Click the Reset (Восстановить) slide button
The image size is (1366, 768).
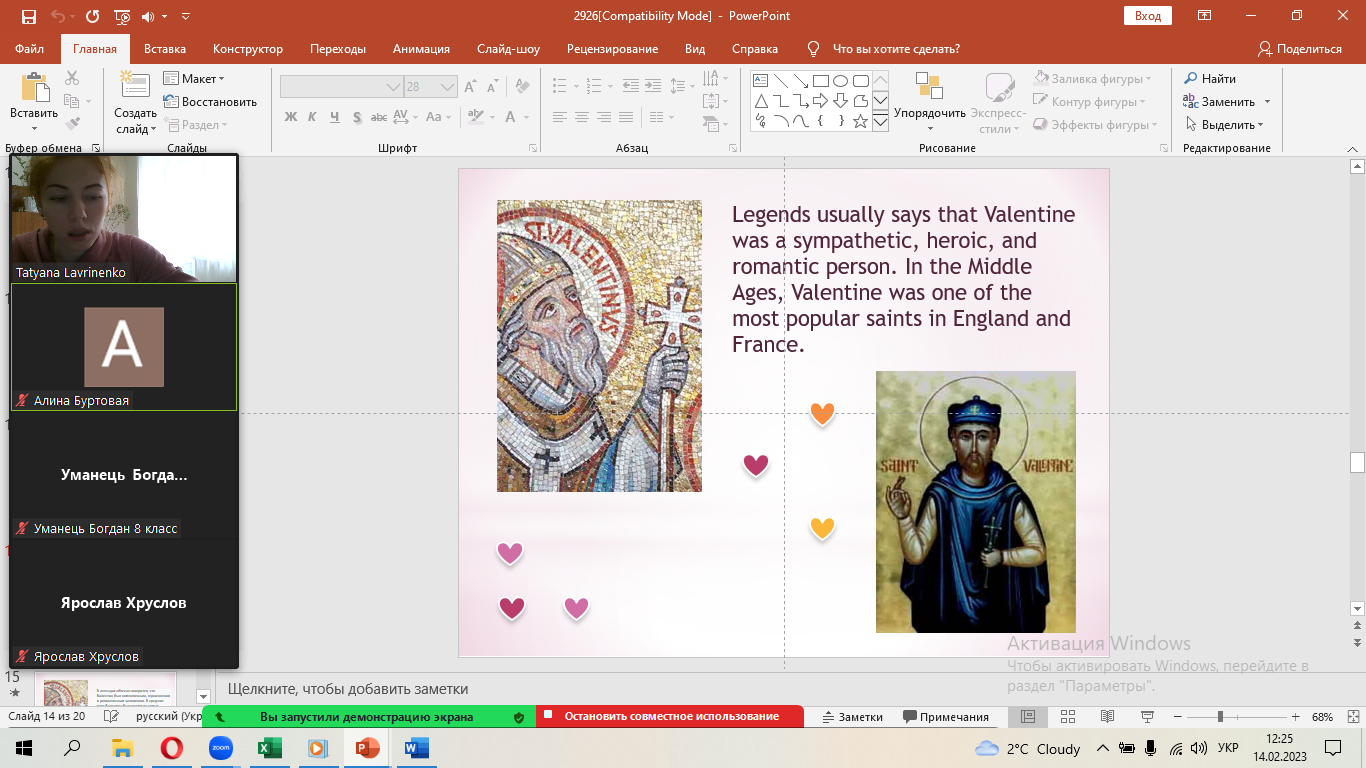coord(210,101)
